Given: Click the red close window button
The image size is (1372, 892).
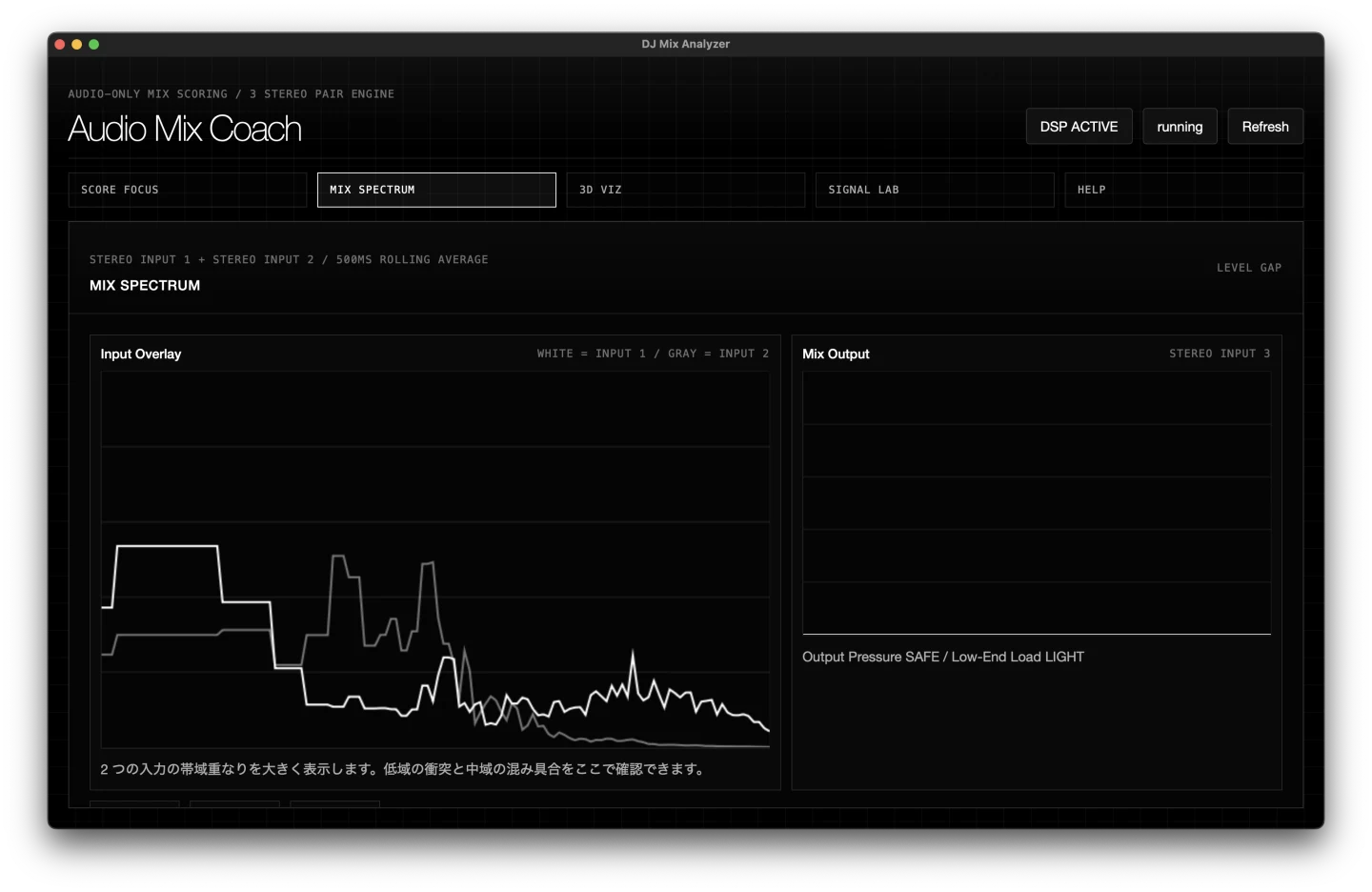Looking at the screenshot, I should coord(60,45).
